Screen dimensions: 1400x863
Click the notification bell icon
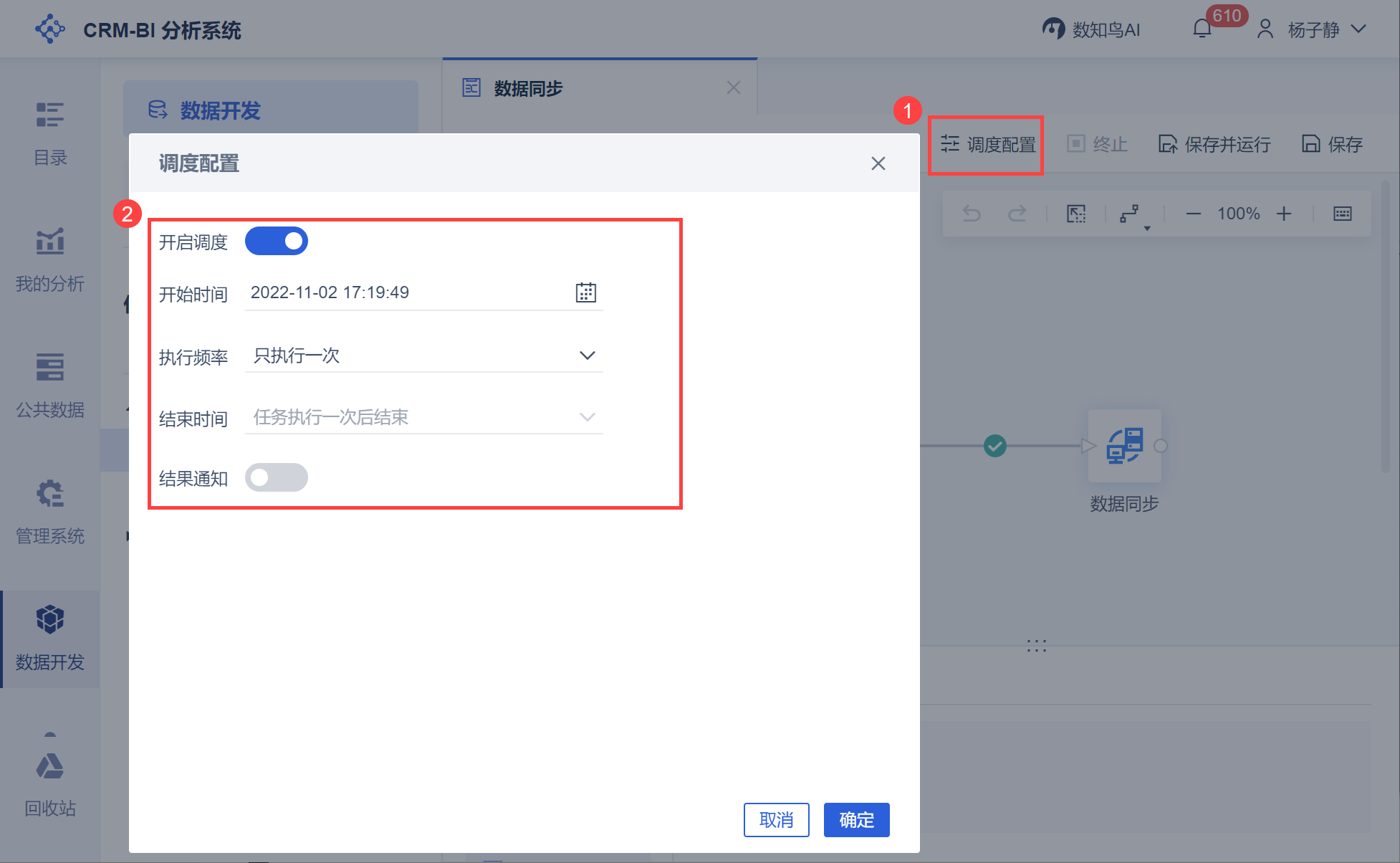(1202, 29)
